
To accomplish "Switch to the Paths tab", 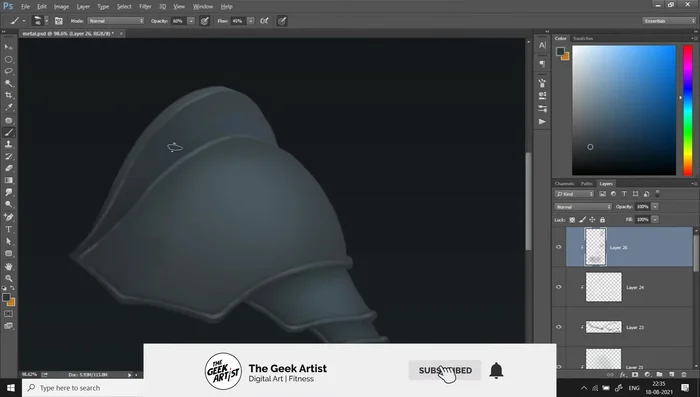I will [587, 184].
